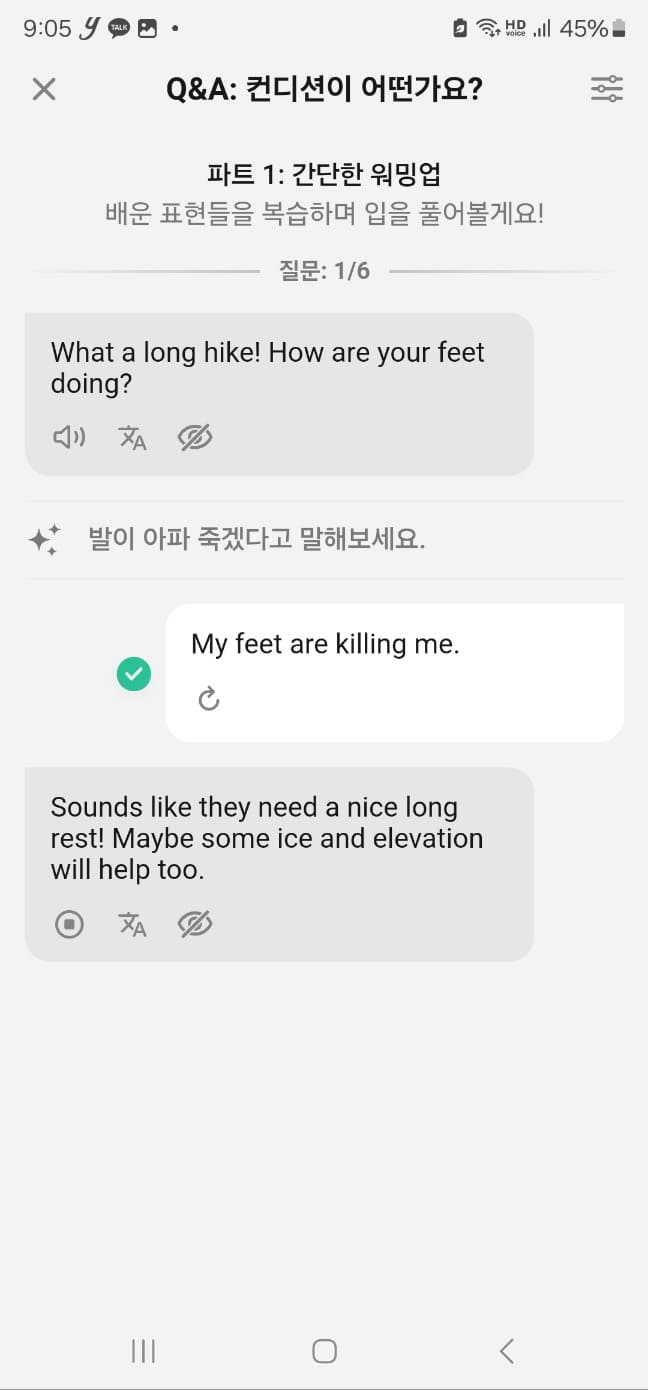Unhide text in the rest suggestion message
Screen dimensions: 648x1390
(195, 924)
